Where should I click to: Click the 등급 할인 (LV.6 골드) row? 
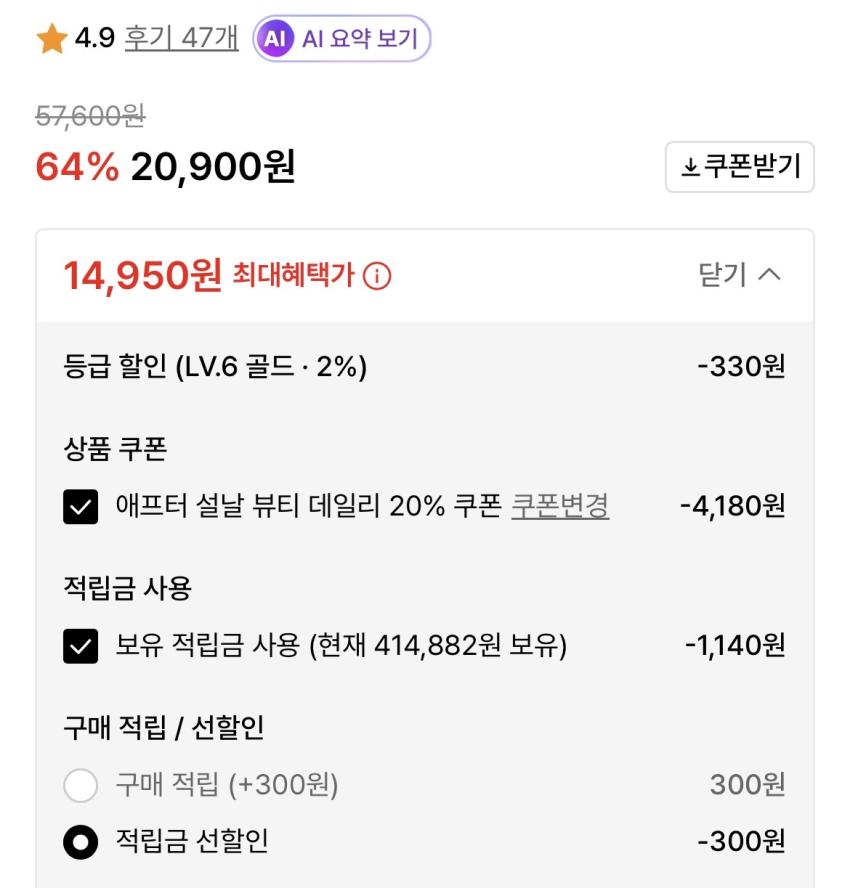pyautogui.click(x=215, y=367)
